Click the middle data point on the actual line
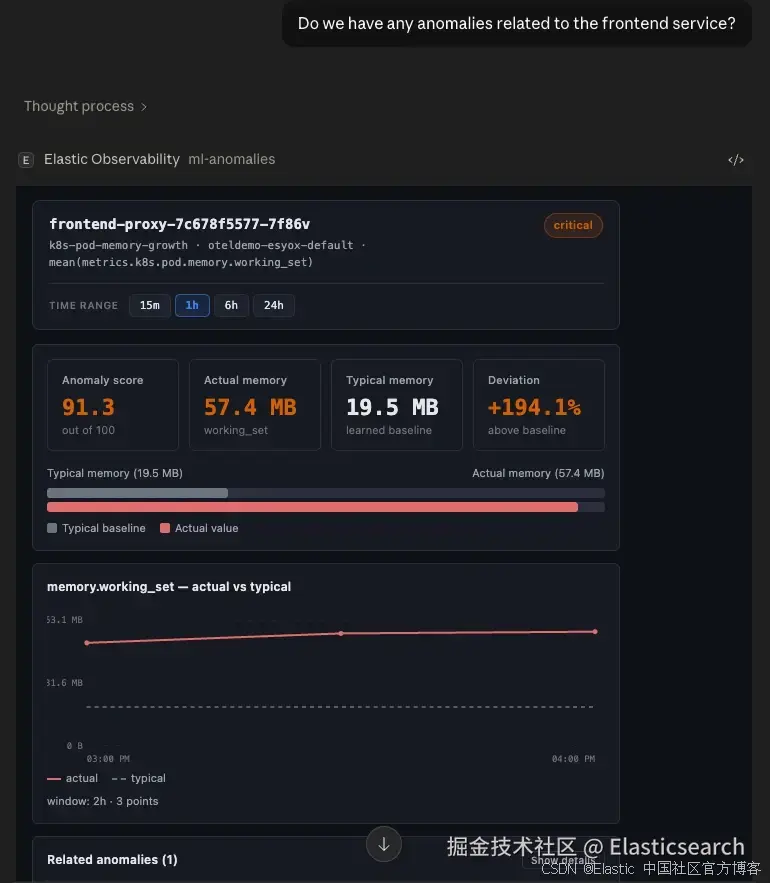The height and width of the screenshot is (883, 770). click(x=341, y=633)
